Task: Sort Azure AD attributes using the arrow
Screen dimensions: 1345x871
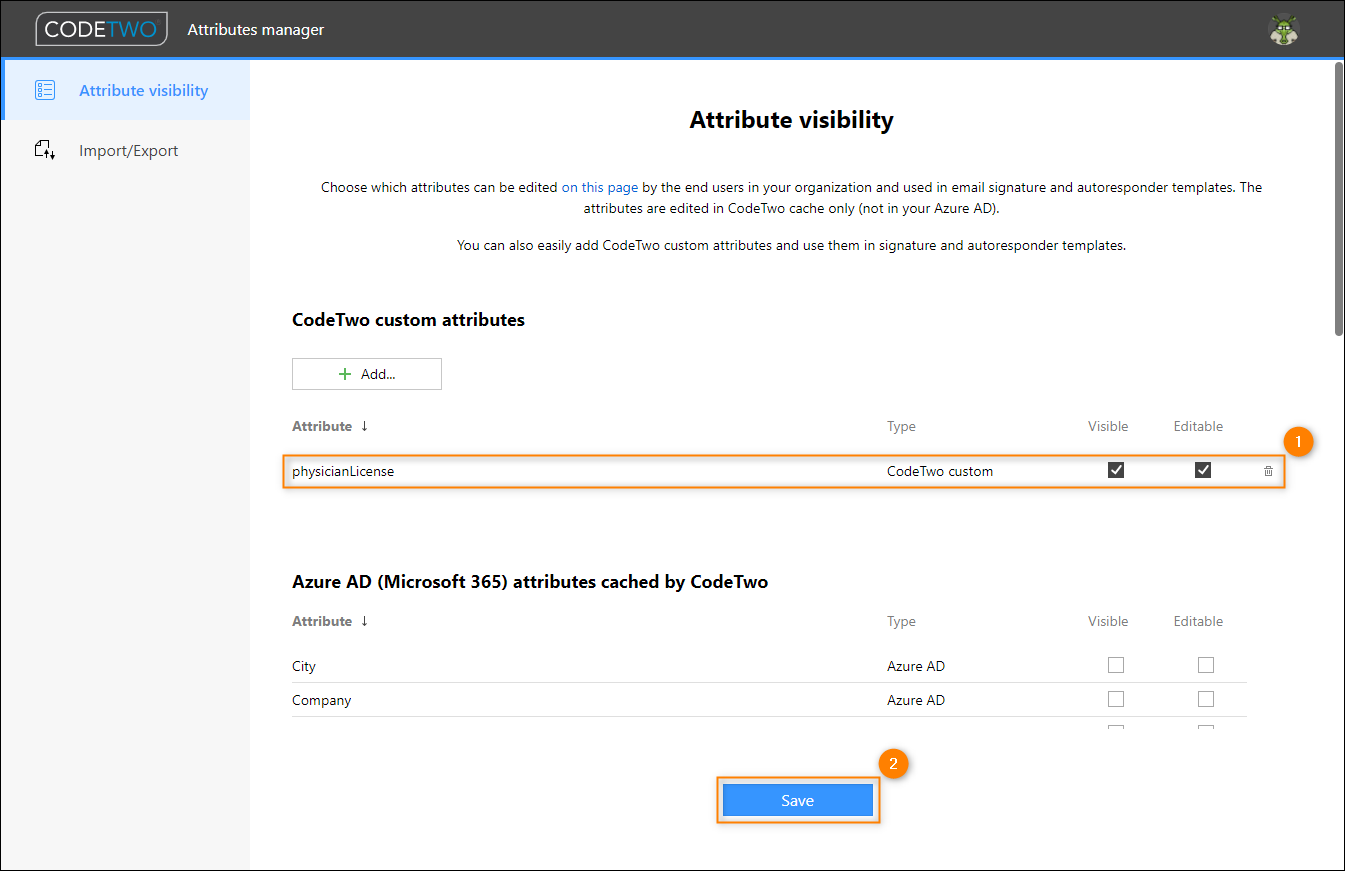Action: click(364, 621)
